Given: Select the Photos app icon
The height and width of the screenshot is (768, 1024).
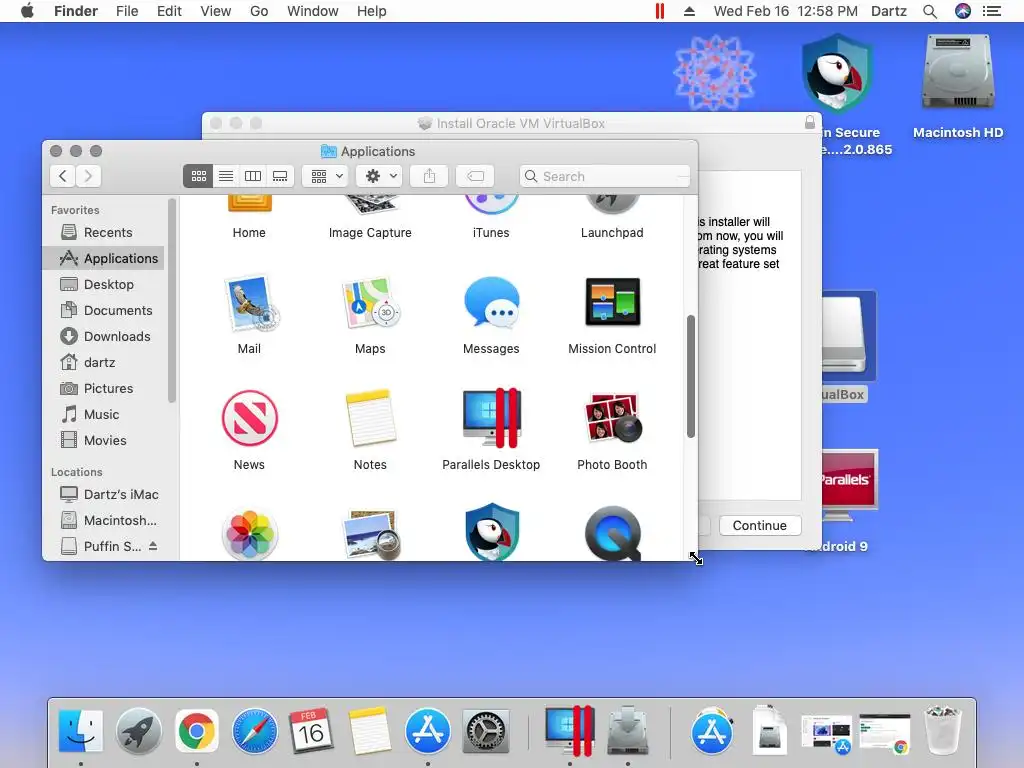Looking at the screenshot, I should [x=249, y=534].
